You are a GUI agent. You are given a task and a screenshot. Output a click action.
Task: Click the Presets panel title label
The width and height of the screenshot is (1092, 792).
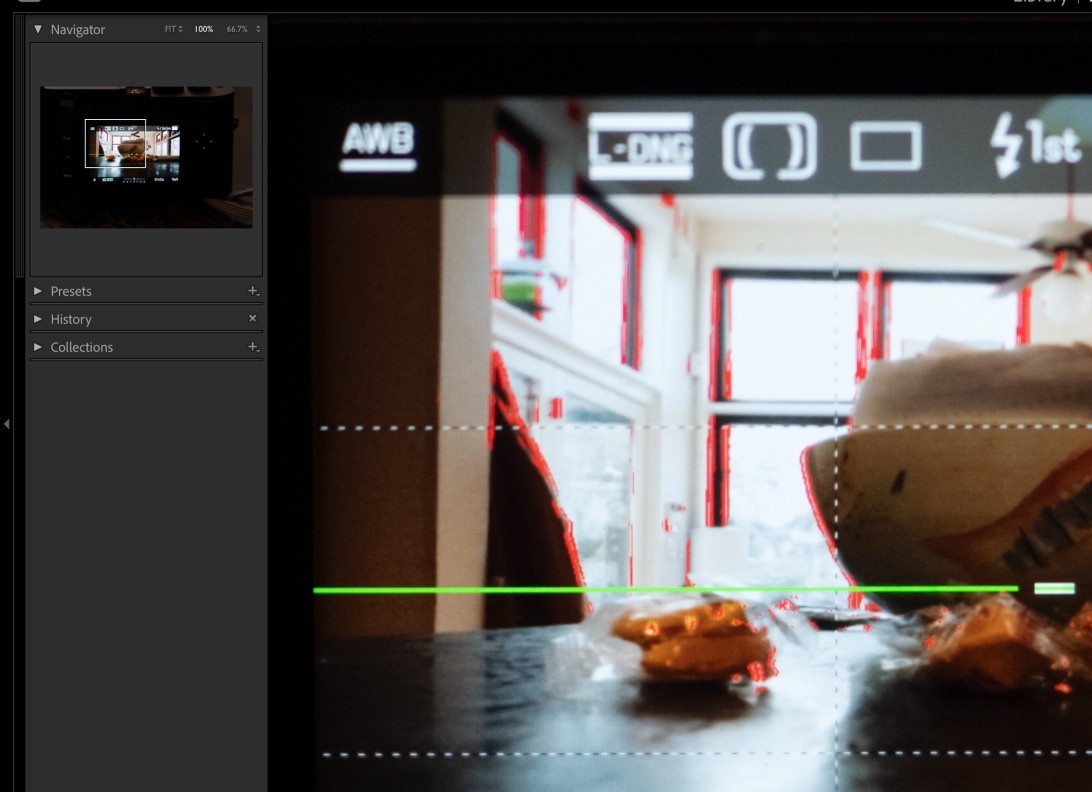(71, 291)
